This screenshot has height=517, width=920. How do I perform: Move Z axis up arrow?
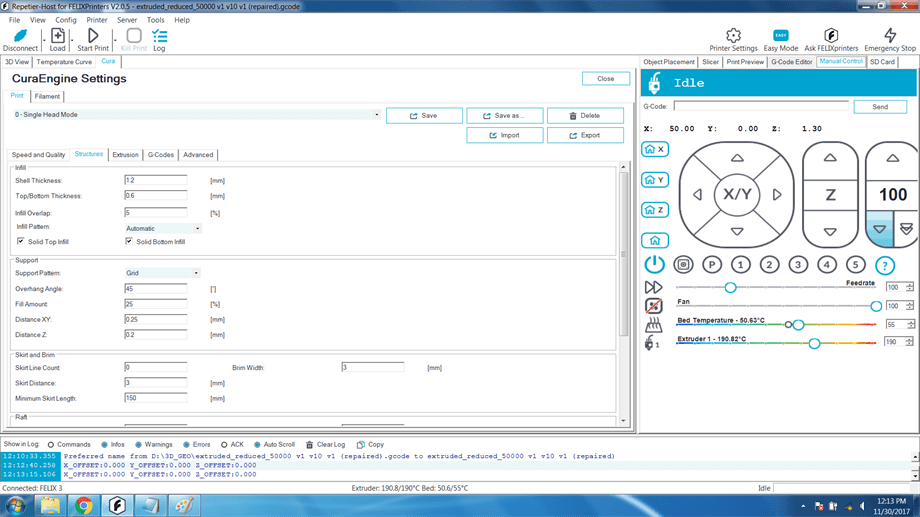(830, 158)
